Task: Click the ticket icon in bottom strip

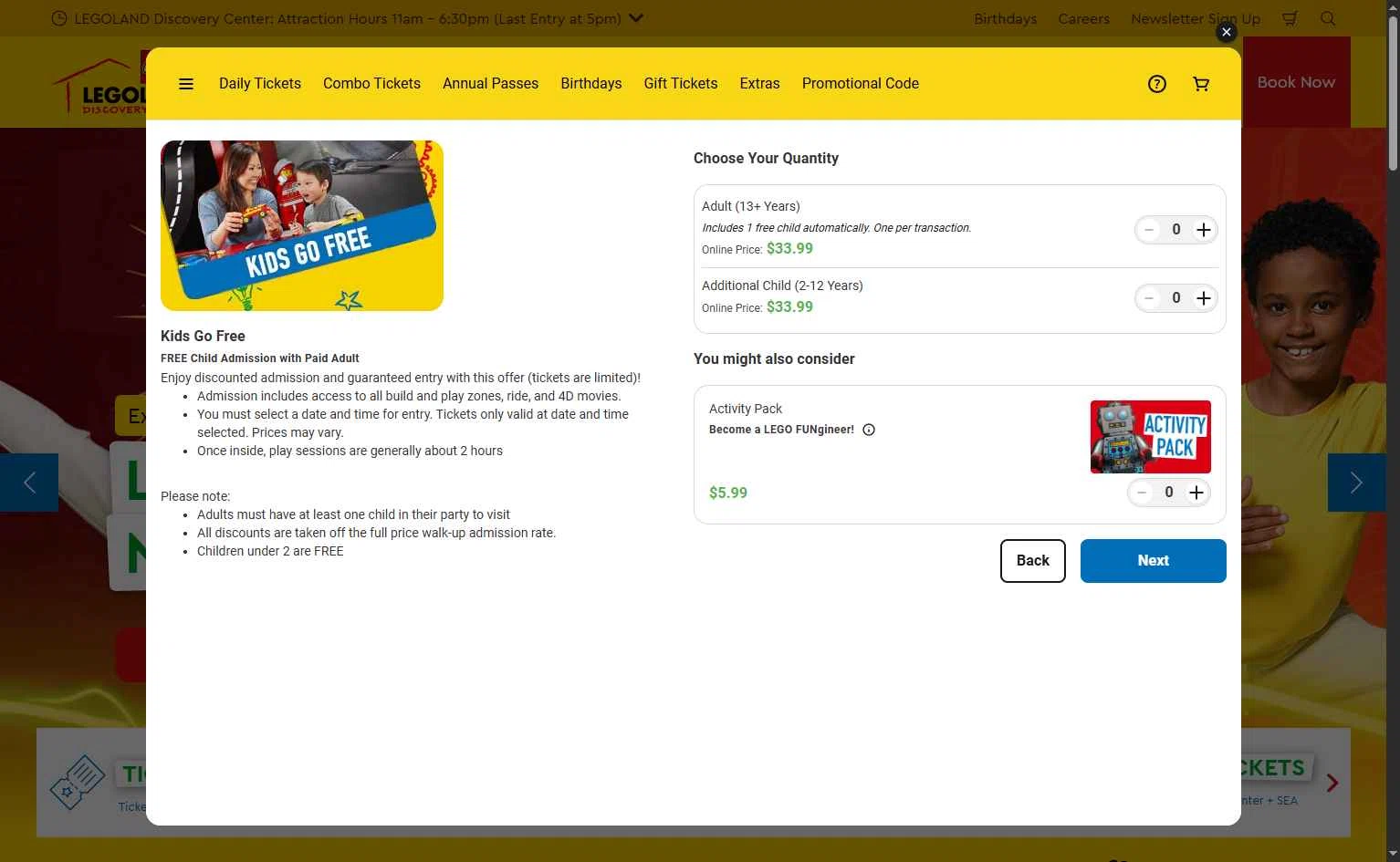Action: coord(78,783)
